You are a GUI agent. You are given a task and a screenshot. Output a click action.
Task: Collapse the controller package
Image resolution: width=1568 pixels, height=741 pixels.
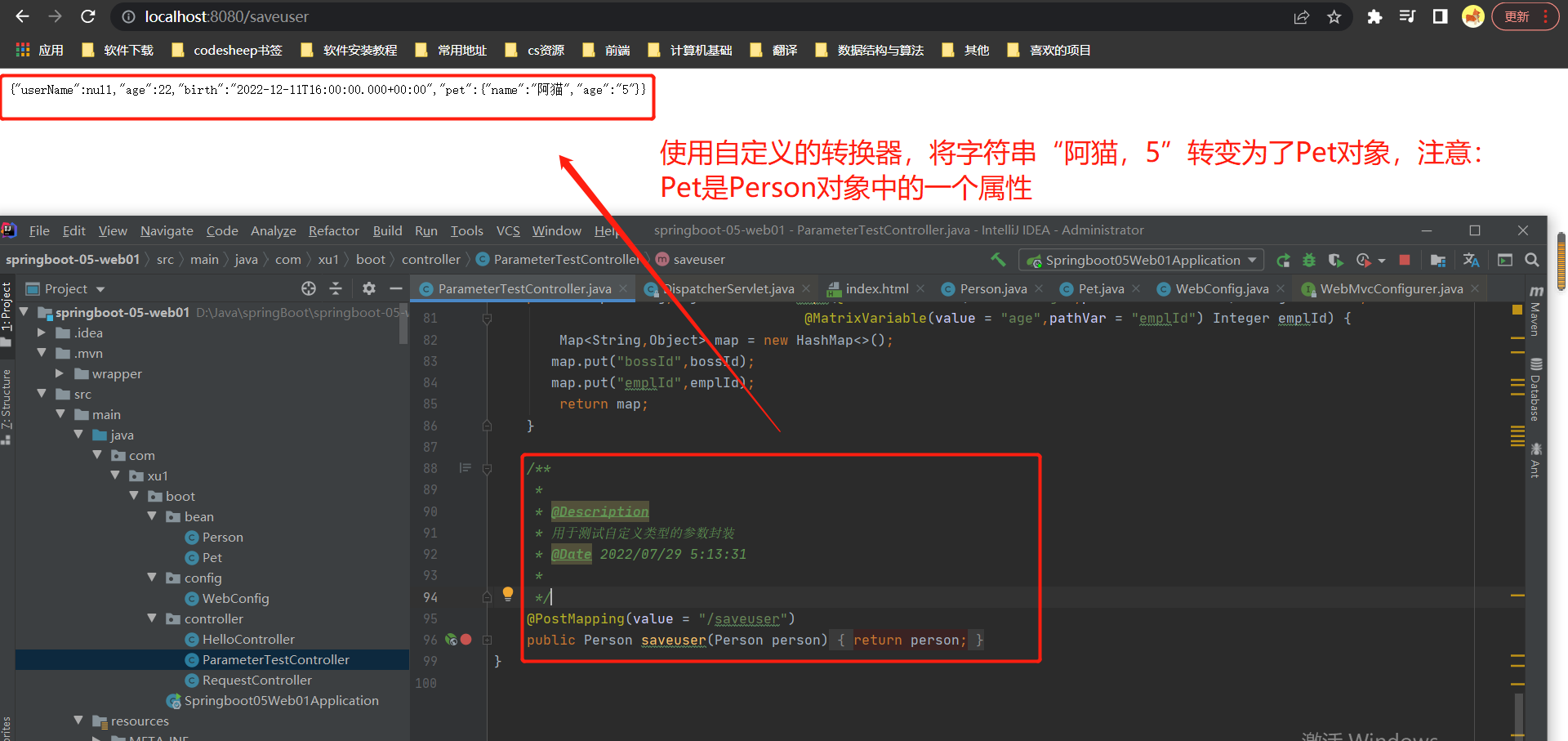152,618
